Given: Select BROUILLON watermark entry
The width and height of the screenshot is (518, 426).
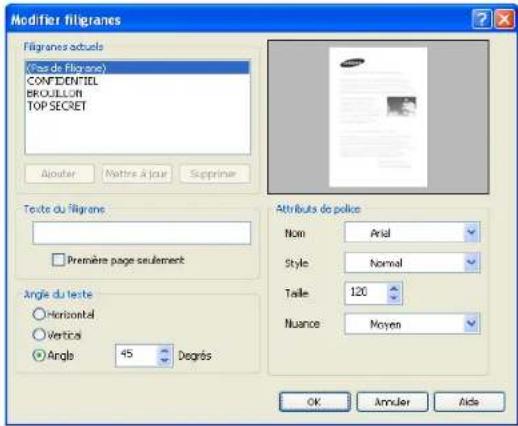Looking at the screenshot, I should (x=54, y=93).
